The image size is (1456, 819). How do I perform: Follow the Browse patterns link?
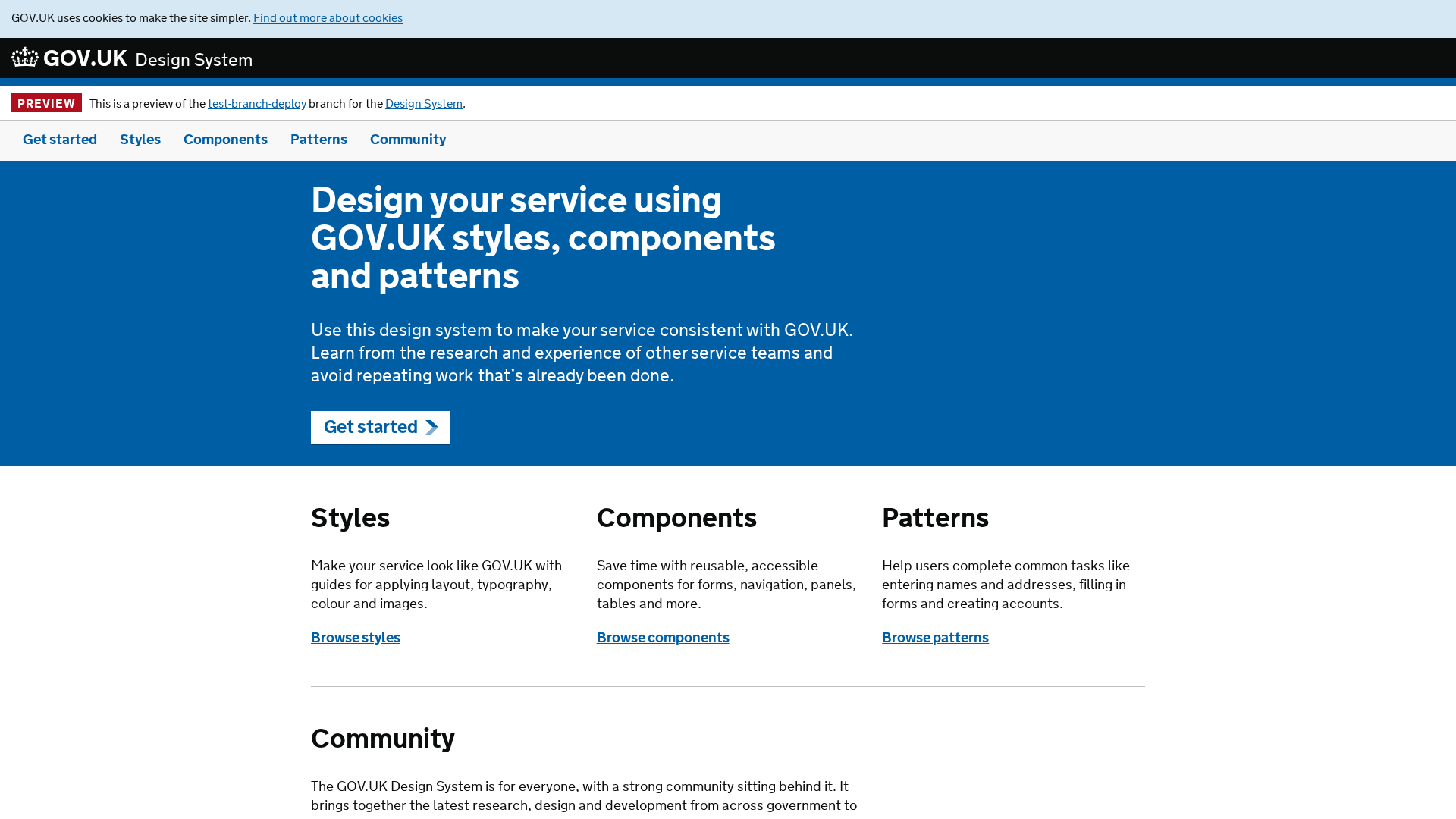(x=935, y=638)
